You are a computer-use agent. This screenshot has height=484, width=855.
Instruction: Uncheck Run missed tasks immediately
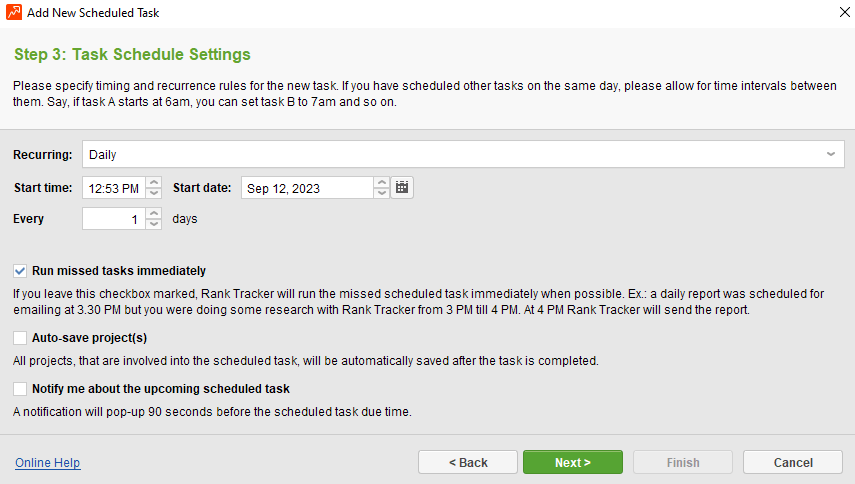click(20, 271)
